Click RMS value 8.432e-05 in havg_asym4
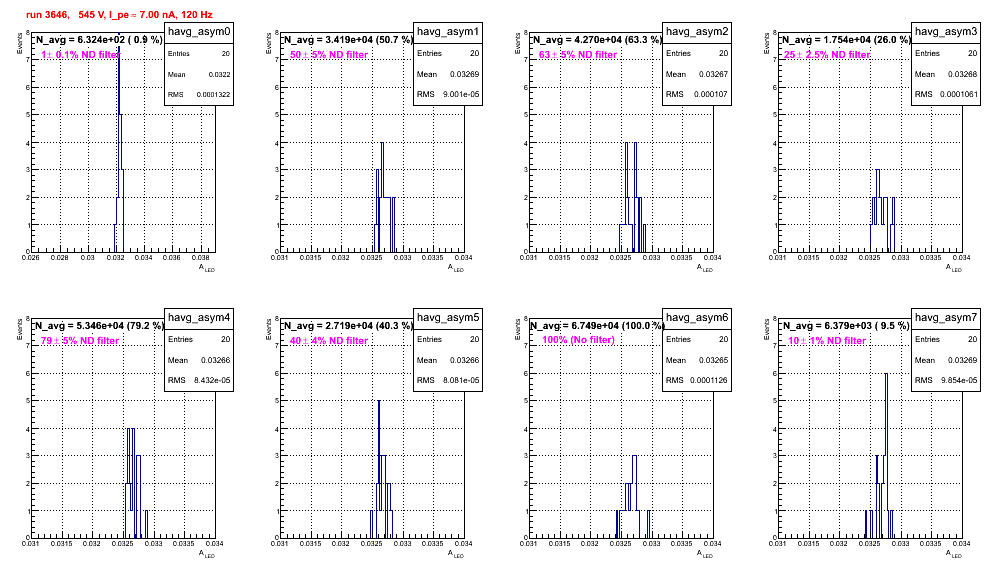 click(212, 381)
